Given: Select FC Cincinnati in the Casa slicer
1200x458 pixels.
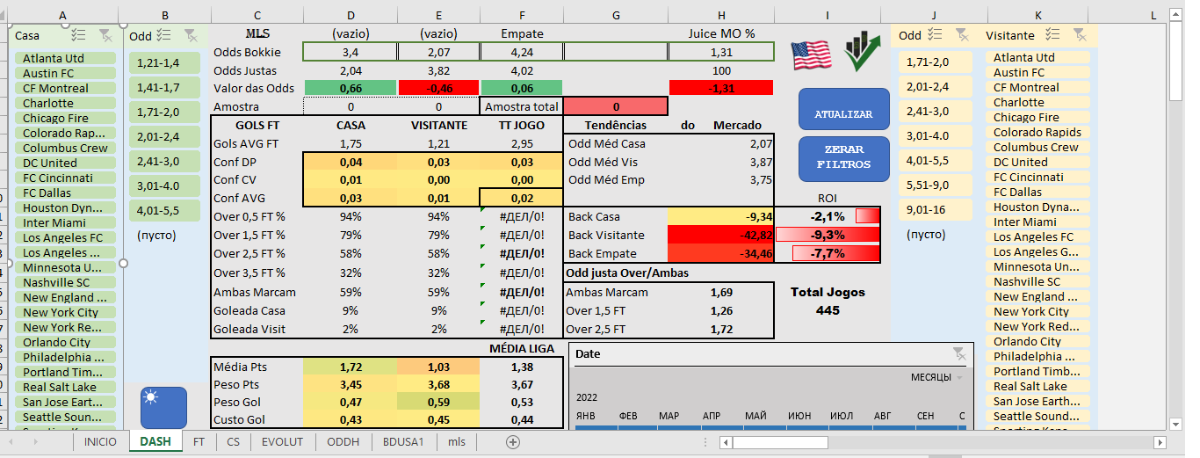Looking at the screenshot, I should tap(60, 178).
